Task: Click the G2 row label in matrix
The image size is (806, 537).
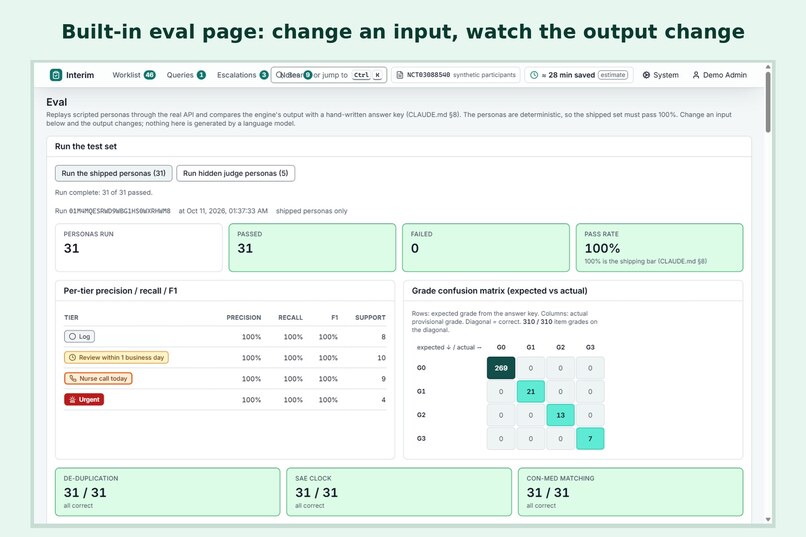Action: (421, 415)
